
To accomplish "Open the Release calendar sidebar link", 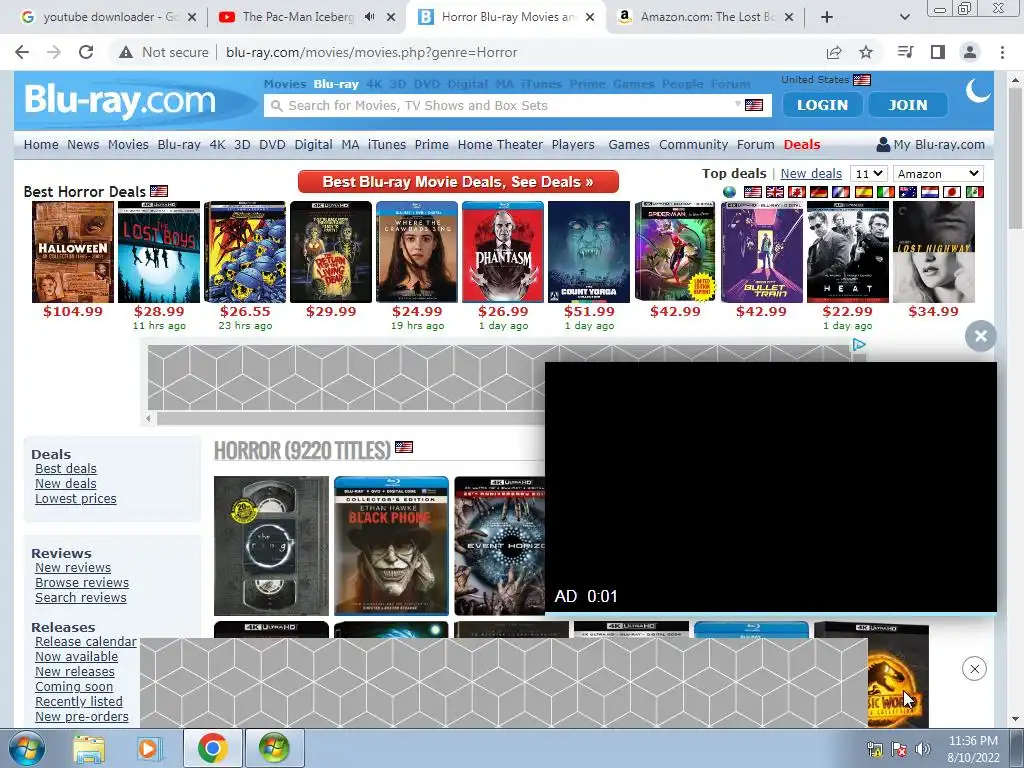I will [86, 642].
